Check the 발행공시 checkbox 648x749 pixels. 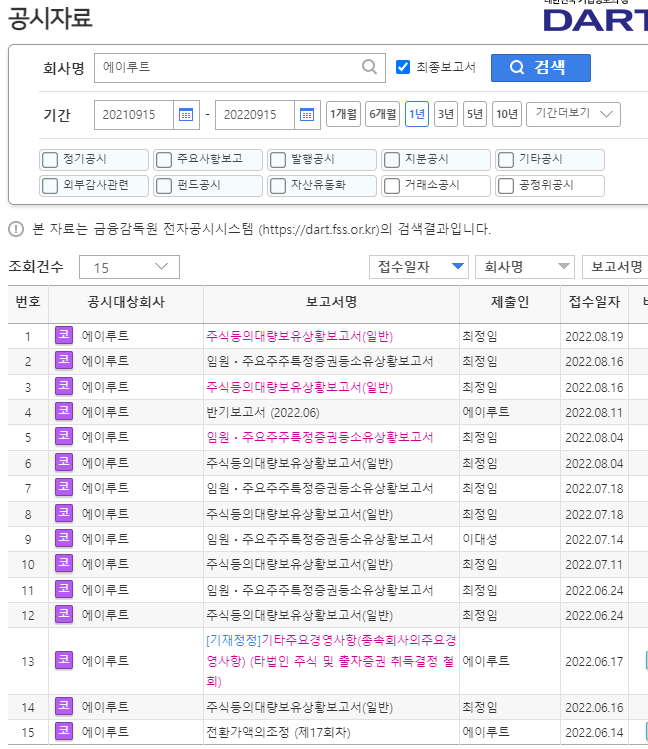tap(278, 160)
